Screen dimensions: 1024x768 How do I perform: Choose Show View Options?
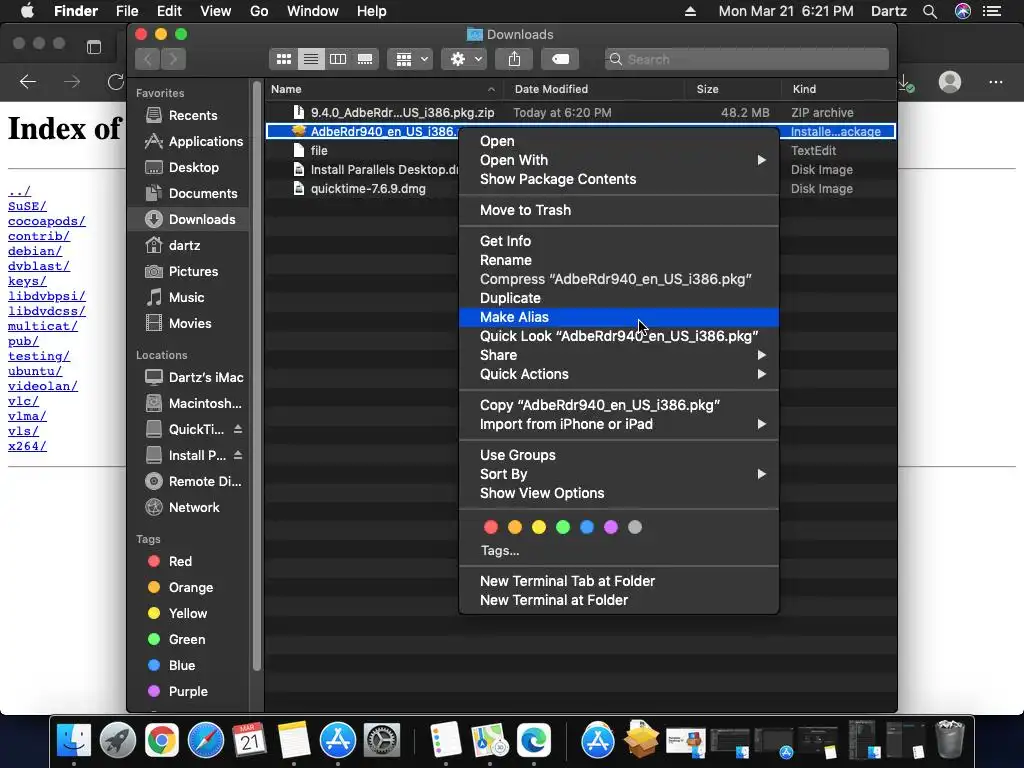click(618, 493)
